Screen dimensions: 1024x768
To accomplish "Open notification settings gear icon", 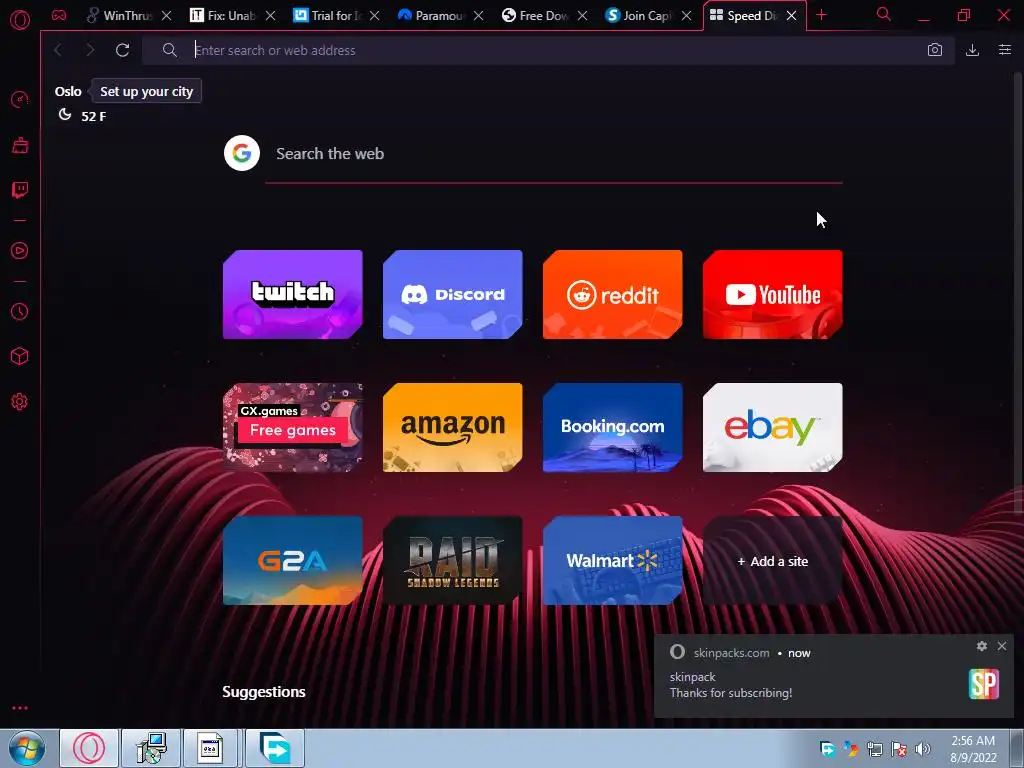I will [x=982, y=646].
